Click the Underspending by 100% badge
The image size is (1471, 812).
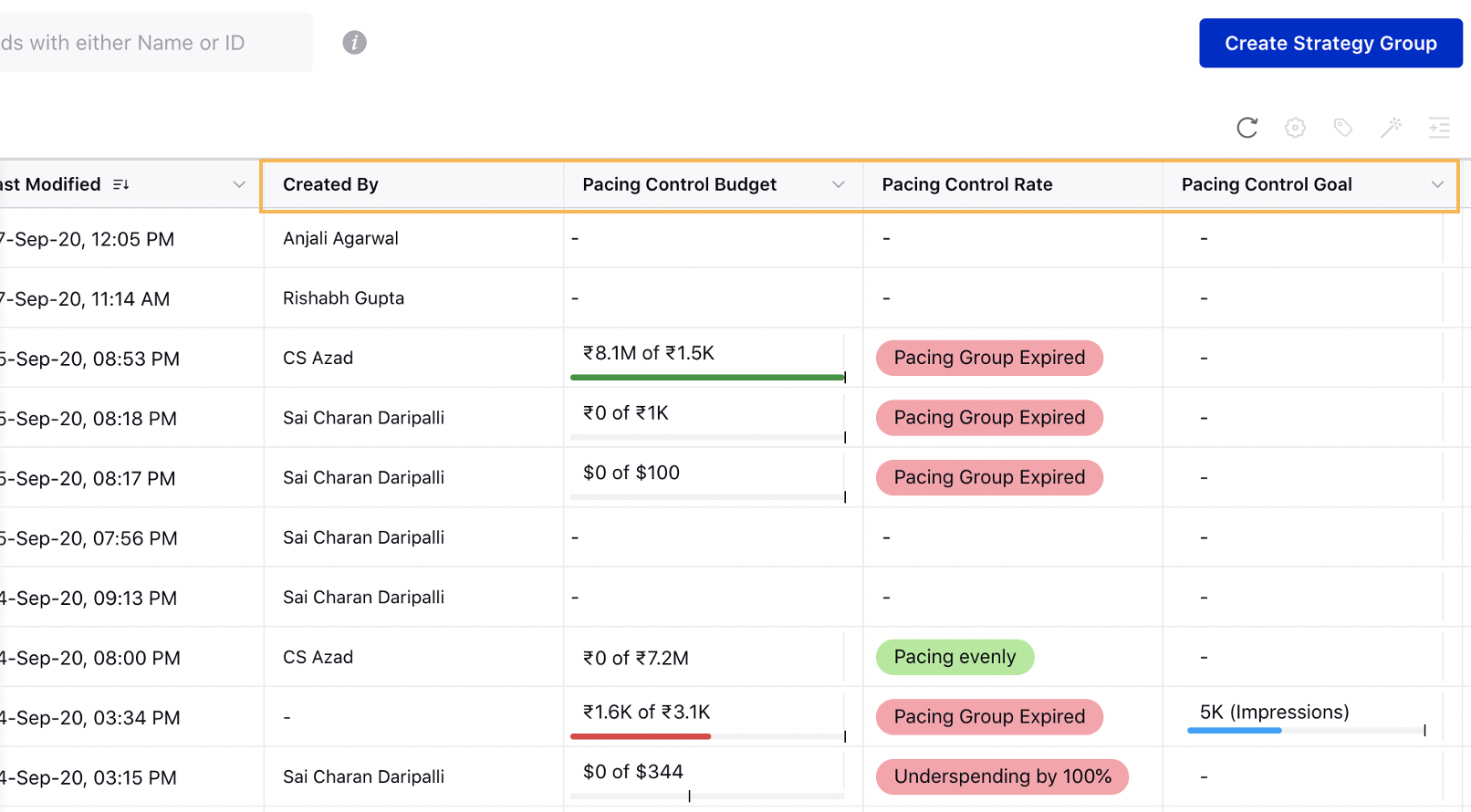[x=1002, y=776]
